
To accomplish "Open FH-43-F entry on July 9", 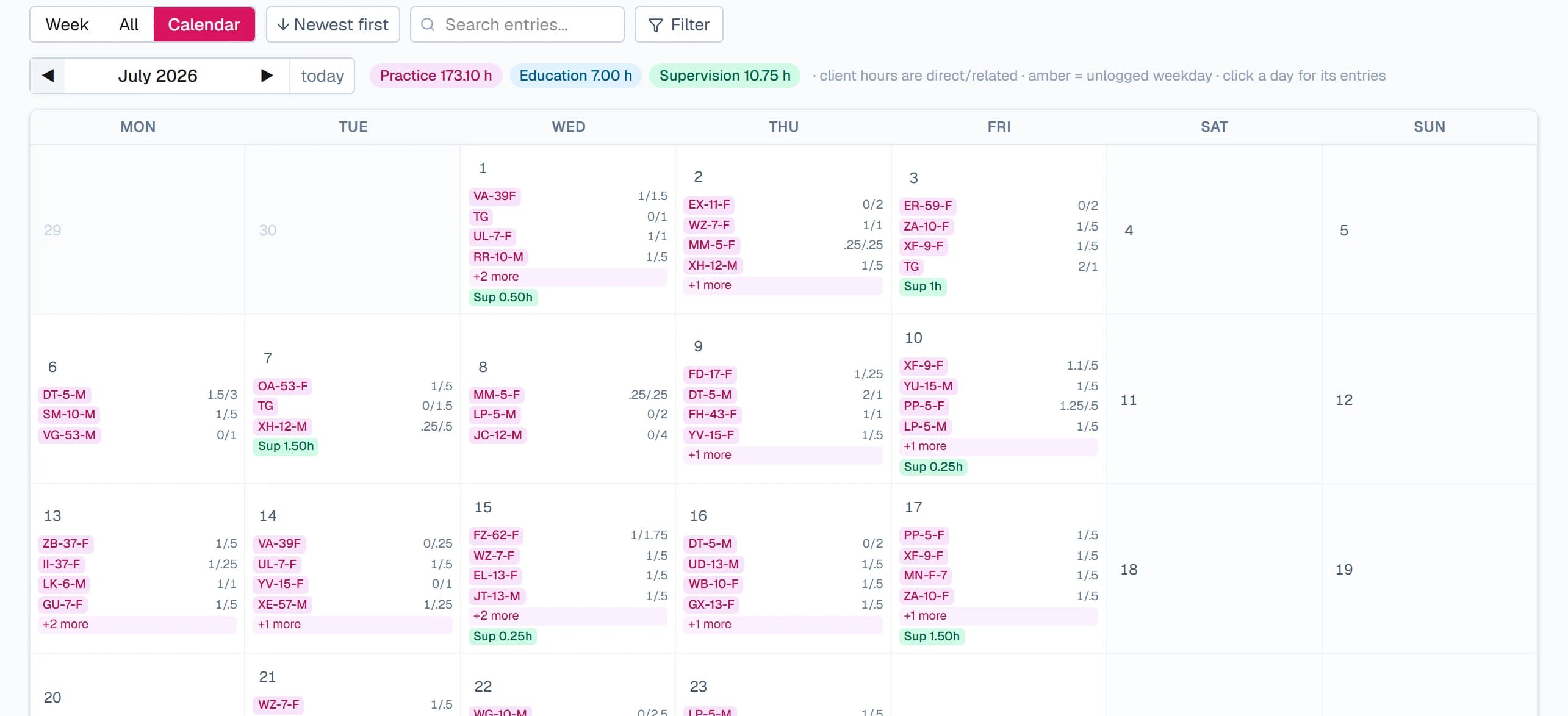I will point(713,415).
